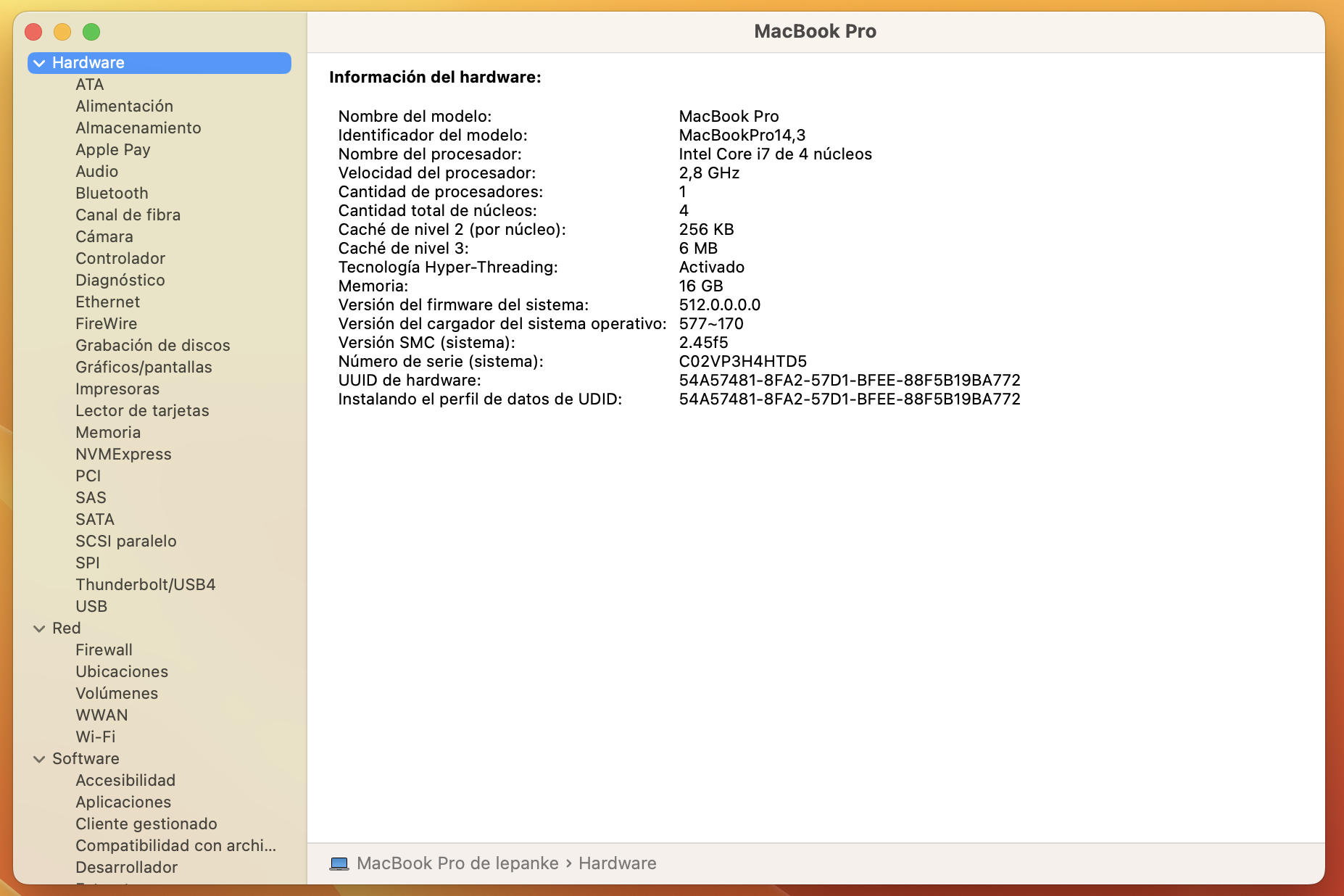Open Volúmenes network entry
Image resolution: width=1344 pixels, height=896 pixels.
(x=117, y=693)
